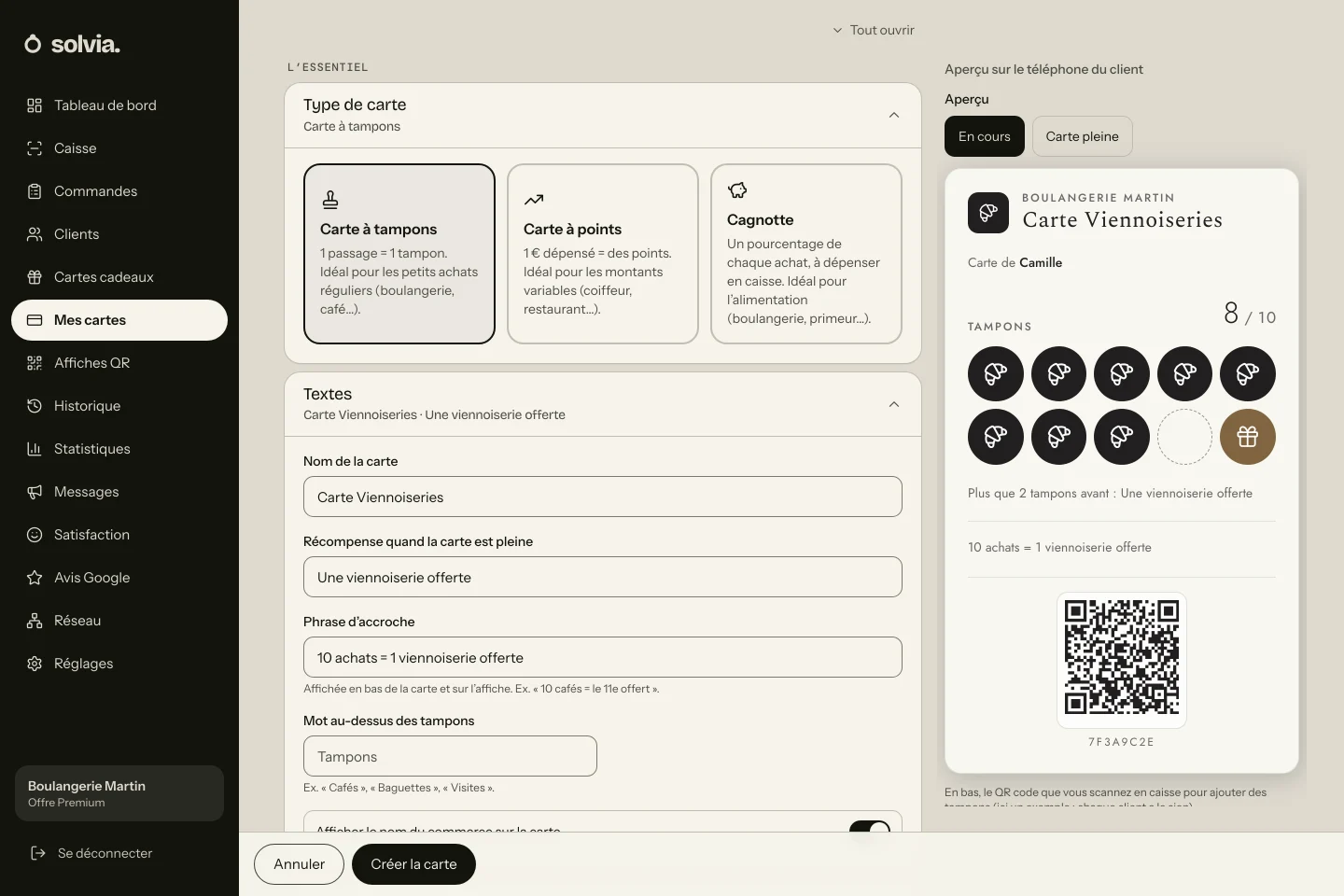Click the Nom de la carte field
The height and width of the screenshot is (896, 1344).
pos(603,497)
